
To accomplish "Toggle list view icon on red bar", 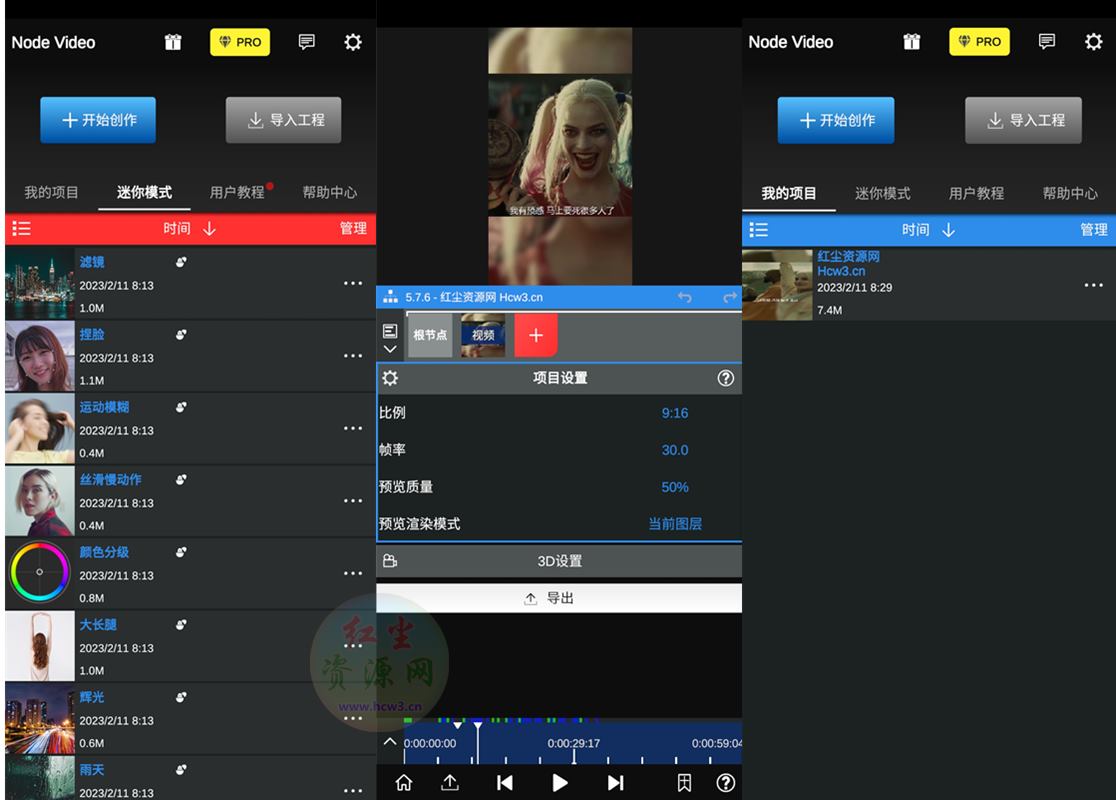I will coord(21,228).
